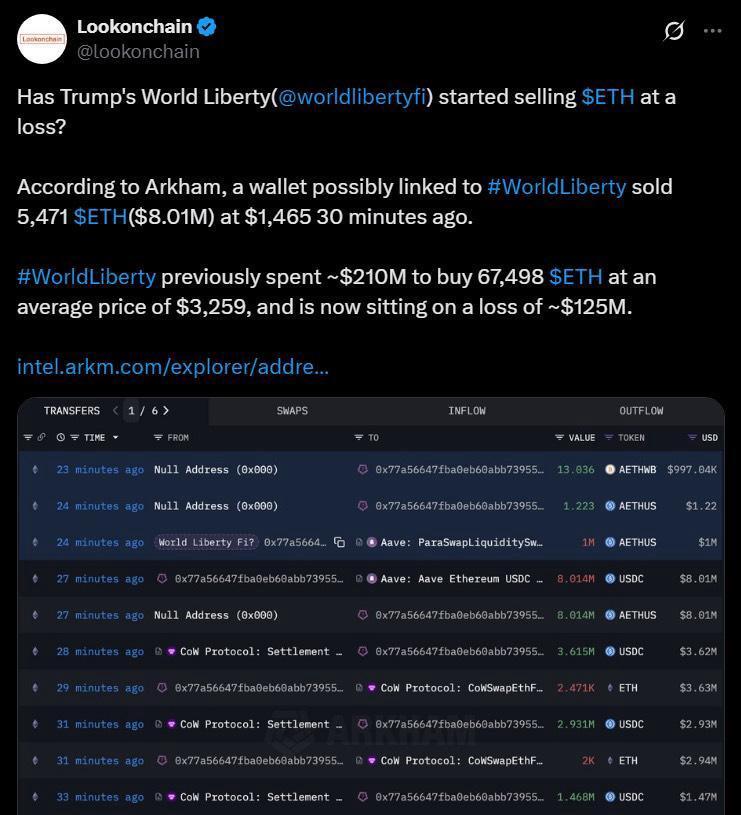Switch to the SWAPS tab

(x=292, y=410)
